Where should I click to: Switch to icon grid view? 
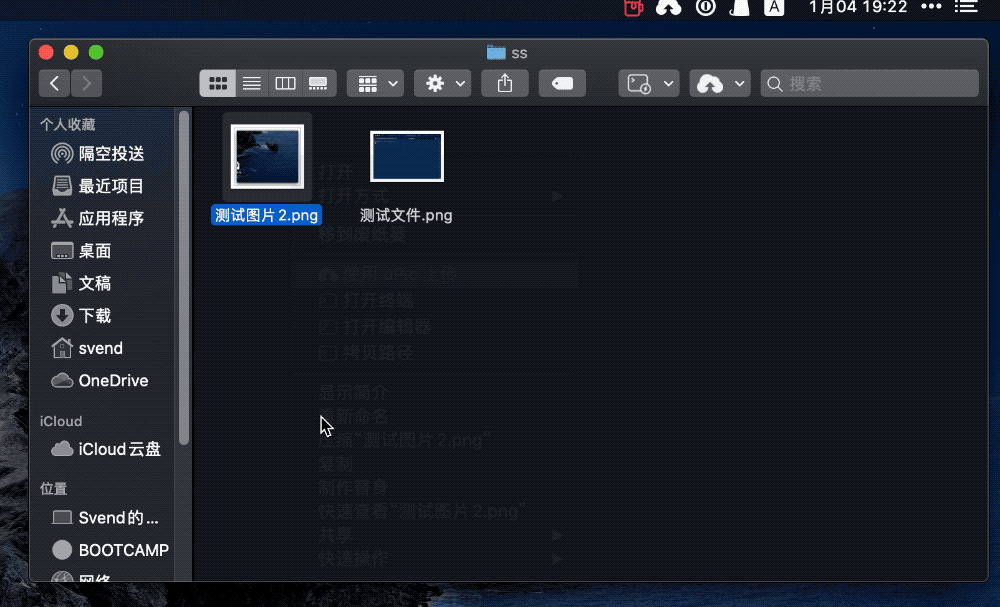coord(217,84)
